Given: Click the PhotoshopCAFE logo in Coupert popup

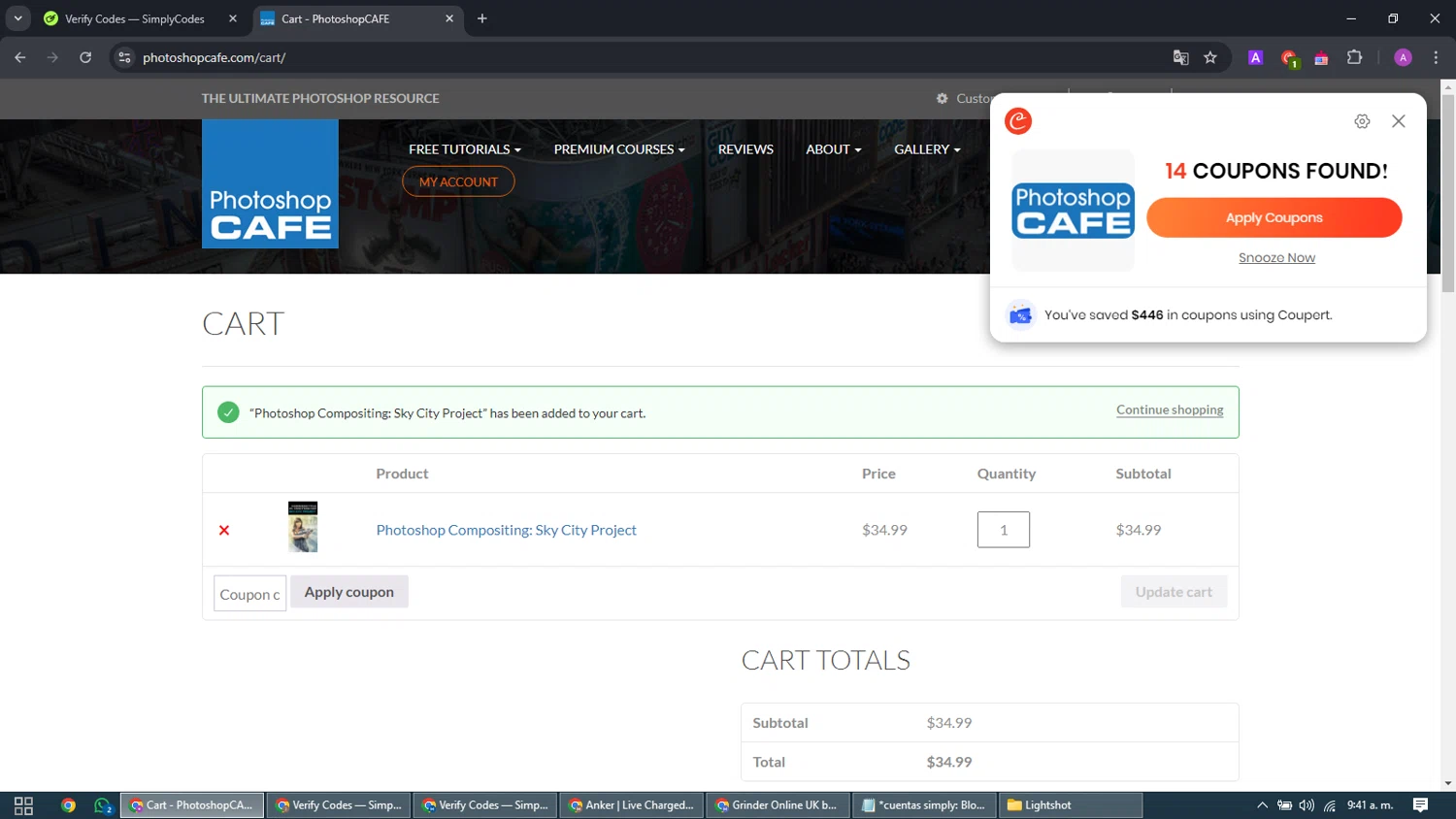Looking at the screenshot, I should coord(1073,211).
